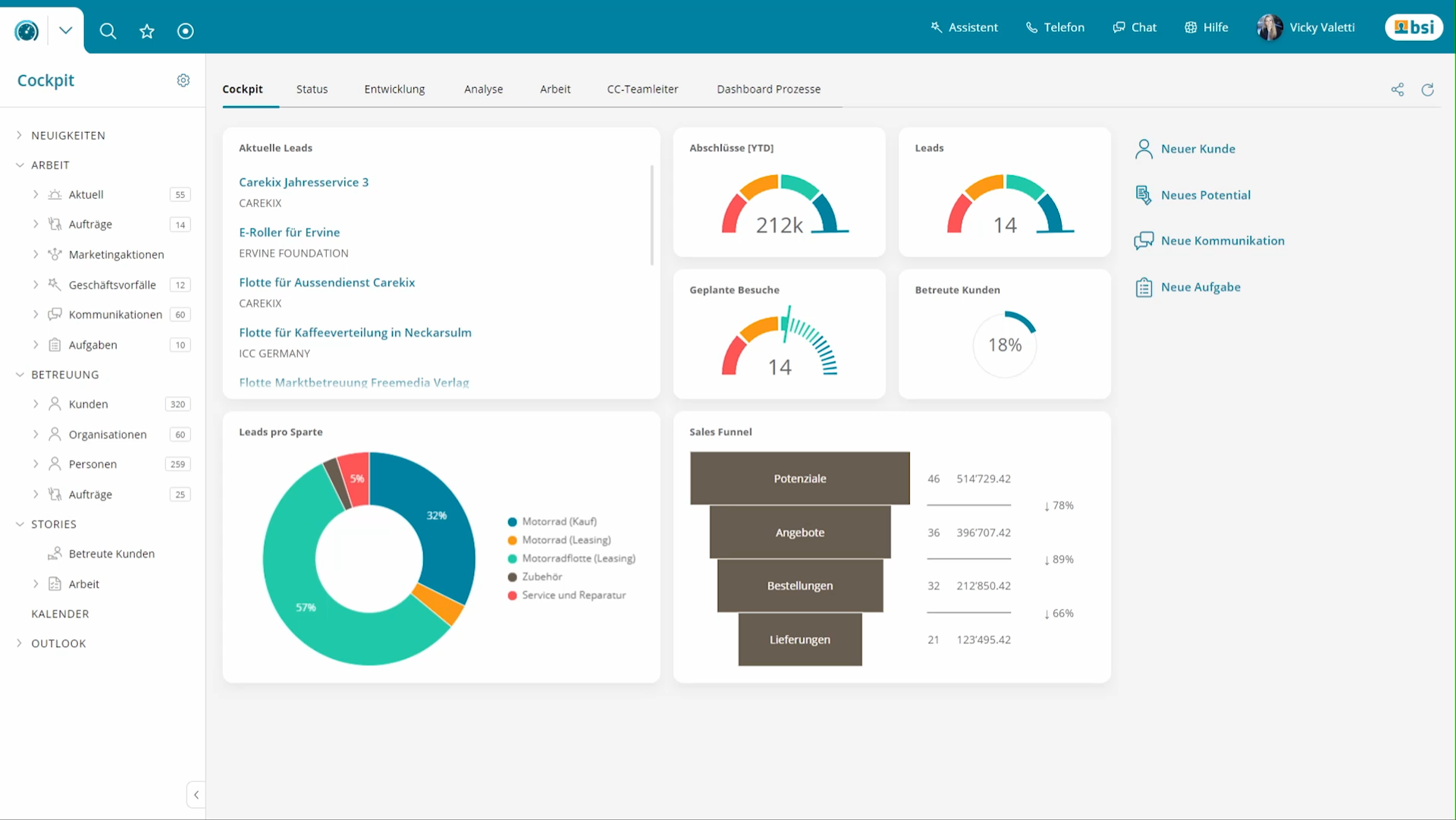Click the share dashboard icon
The image size is (1456, 820).
click(1398, 90)
